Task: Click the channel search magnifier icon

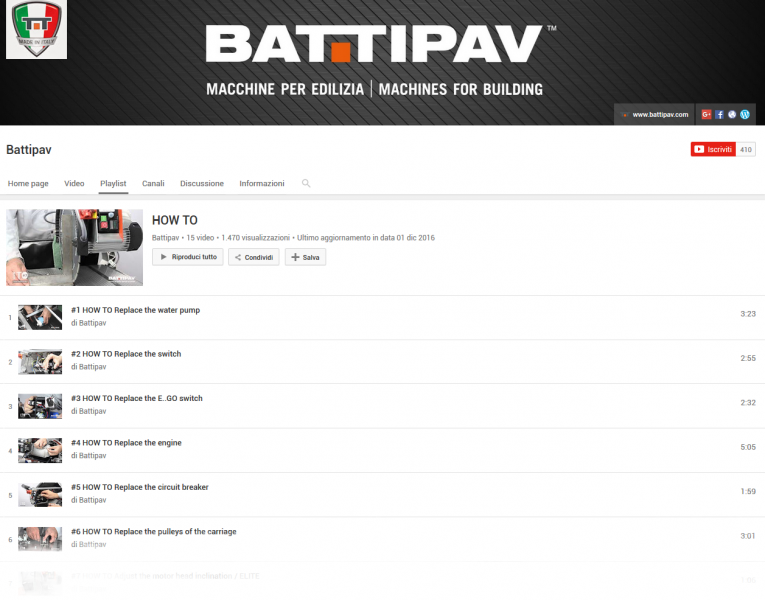Action: pos(306,183)
